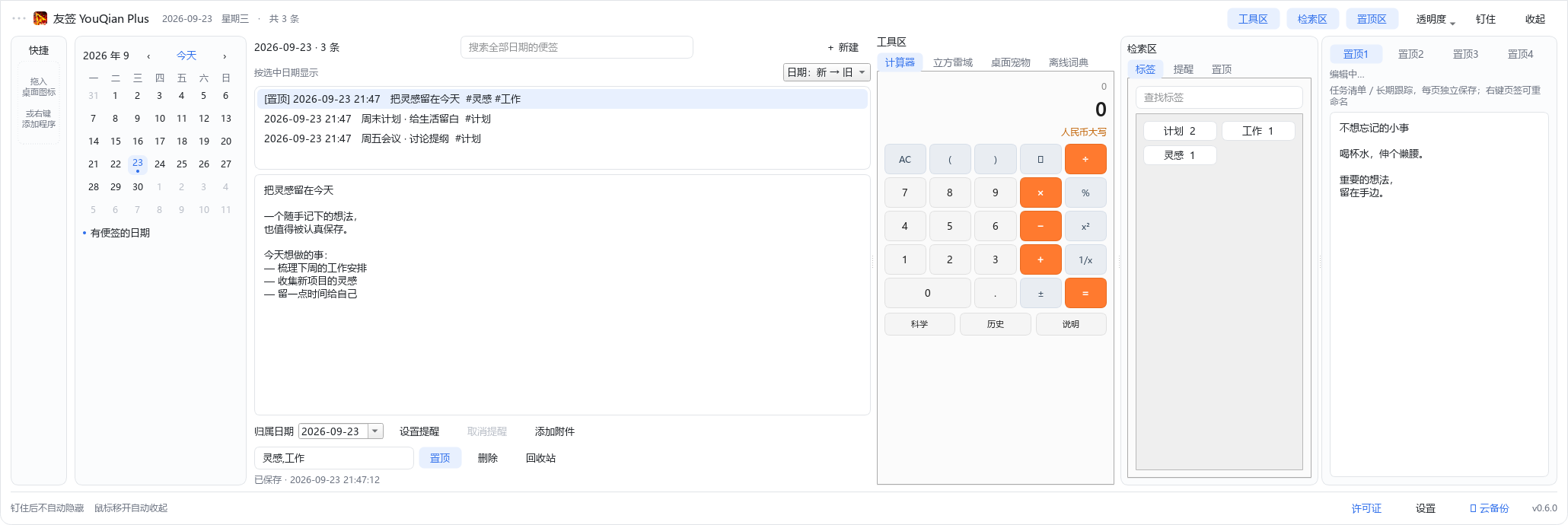Open 云备份 cloud backup
Image resolution: width=1568 pixels, height=525 pixels.
tap(1490, 508)
